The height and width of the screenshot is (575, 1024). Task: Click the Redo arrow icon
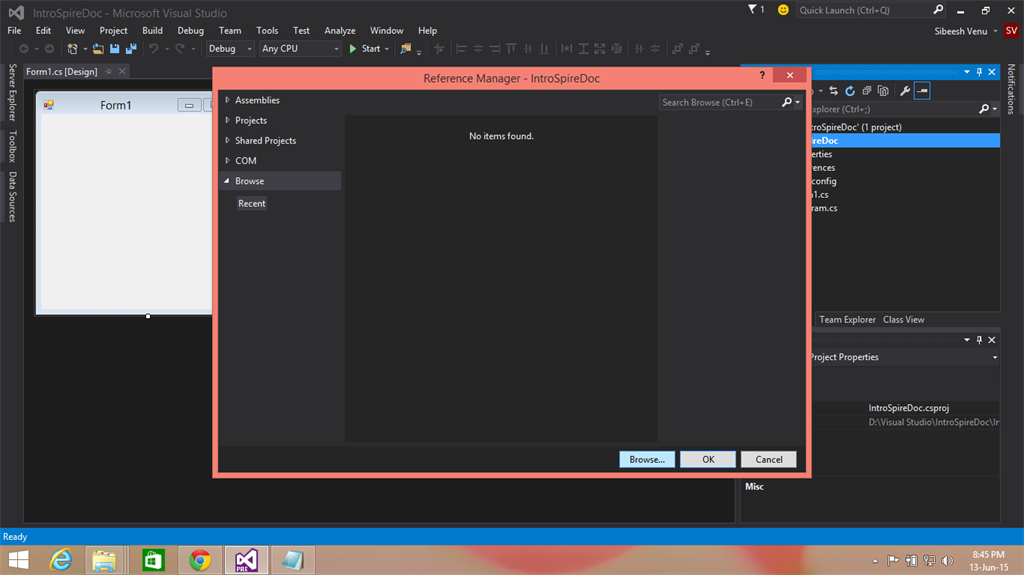[x=180, y=48]
